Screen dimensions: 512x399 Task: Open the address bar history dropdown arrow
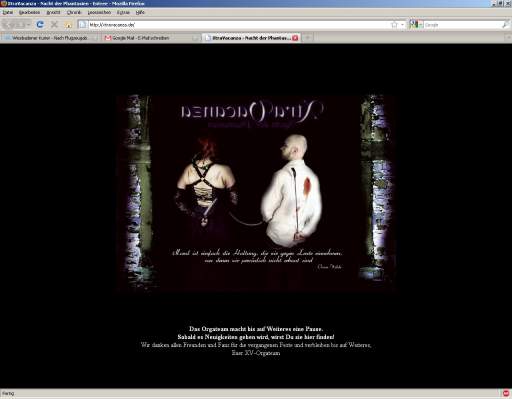click(402, 25)
